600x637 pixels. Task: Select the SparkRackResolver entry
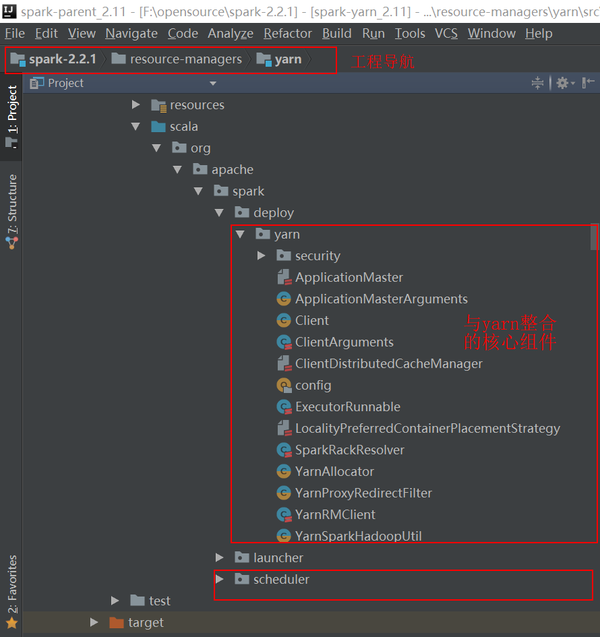(350, 450)
